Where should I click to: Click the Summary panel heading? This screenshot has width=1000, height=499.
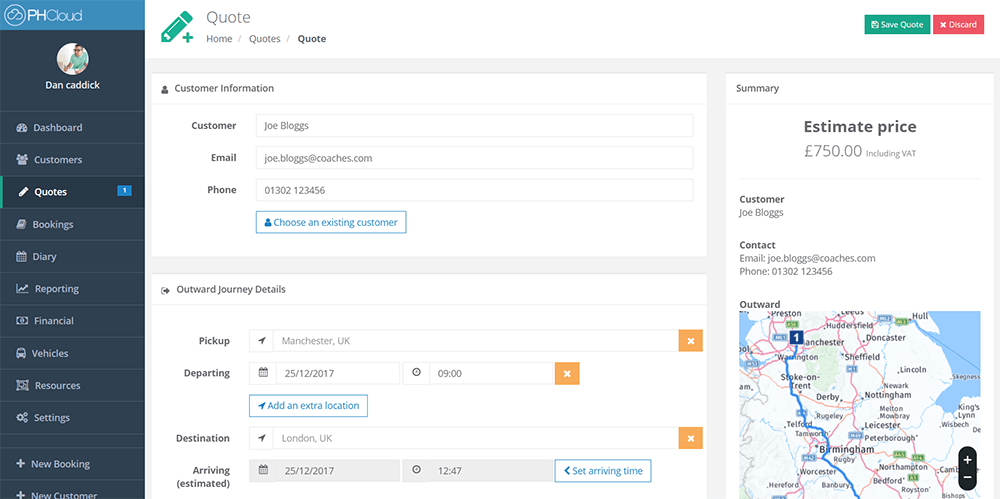[757, 88]
